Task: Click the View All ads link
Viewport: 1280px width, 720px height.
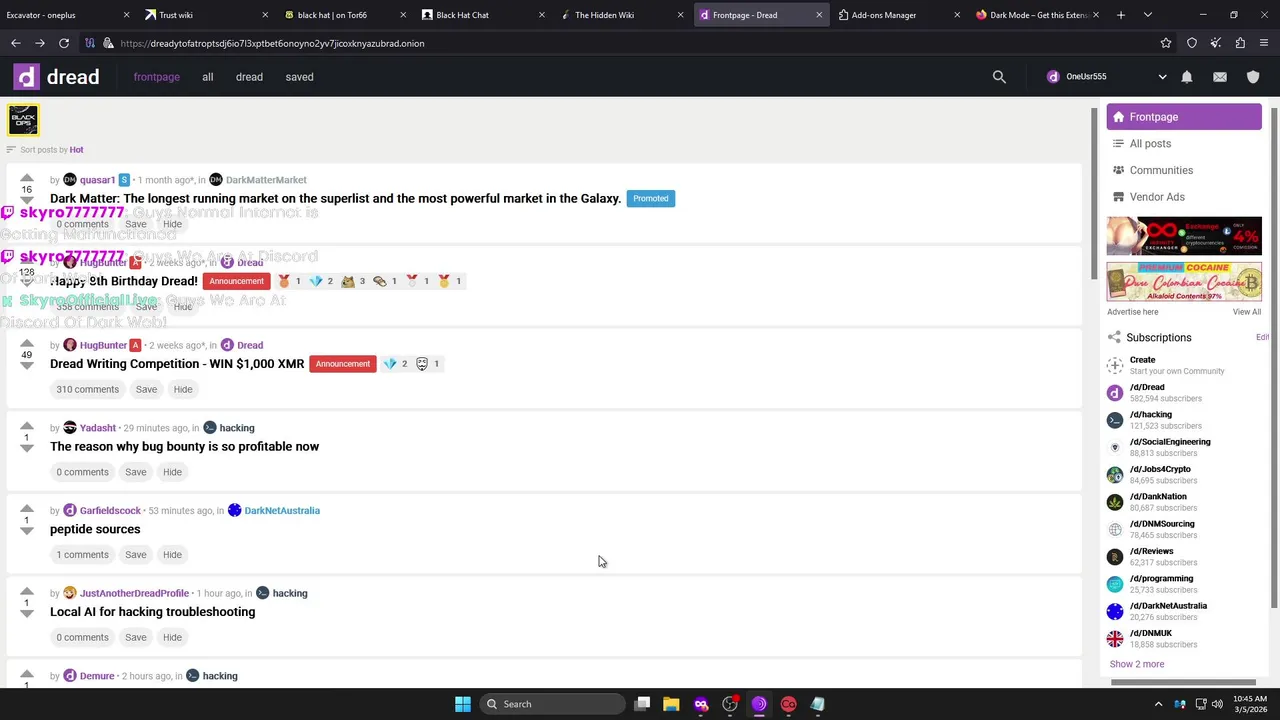Action: pyautogui.click(x=1247, y=312)
